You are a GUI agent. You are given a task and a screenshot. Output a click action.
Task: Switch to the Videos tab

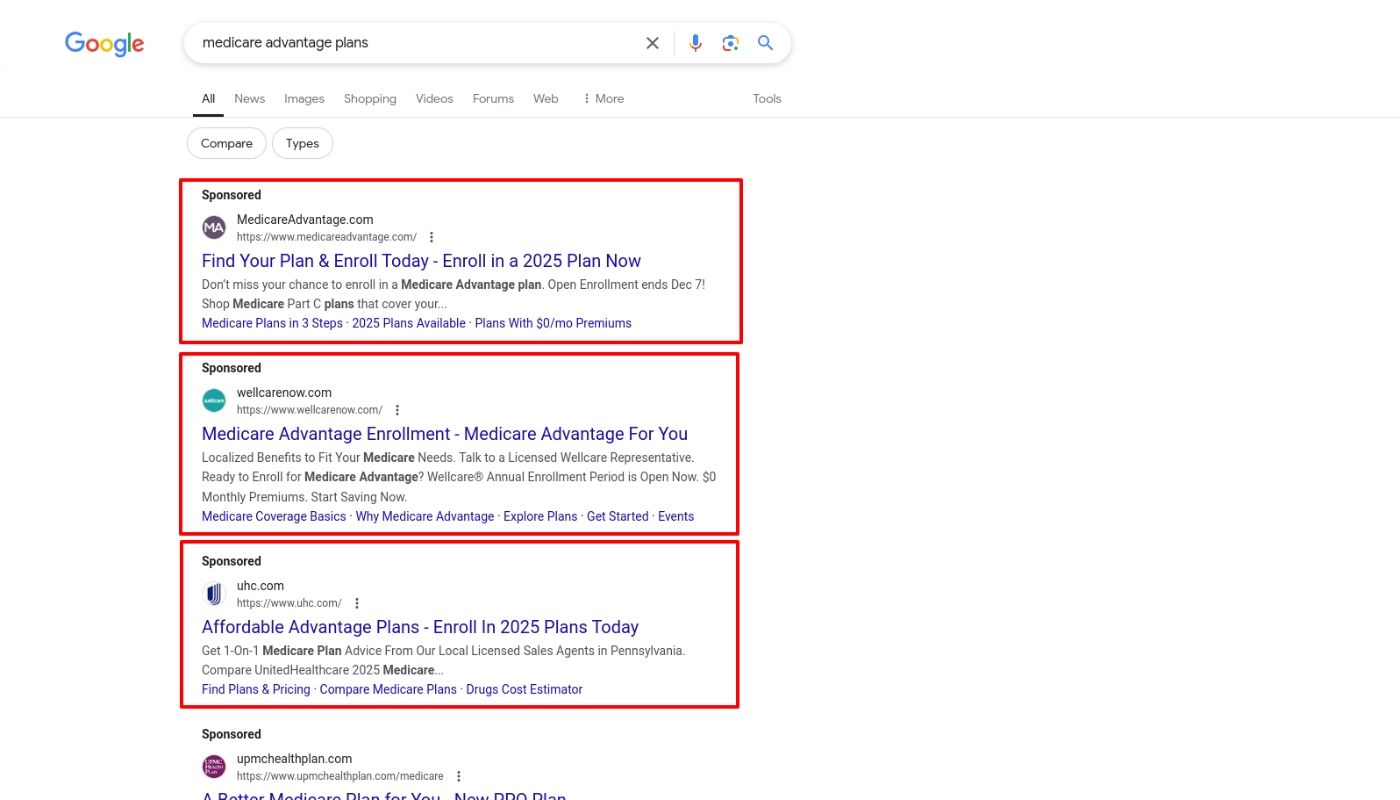point(434,99)
